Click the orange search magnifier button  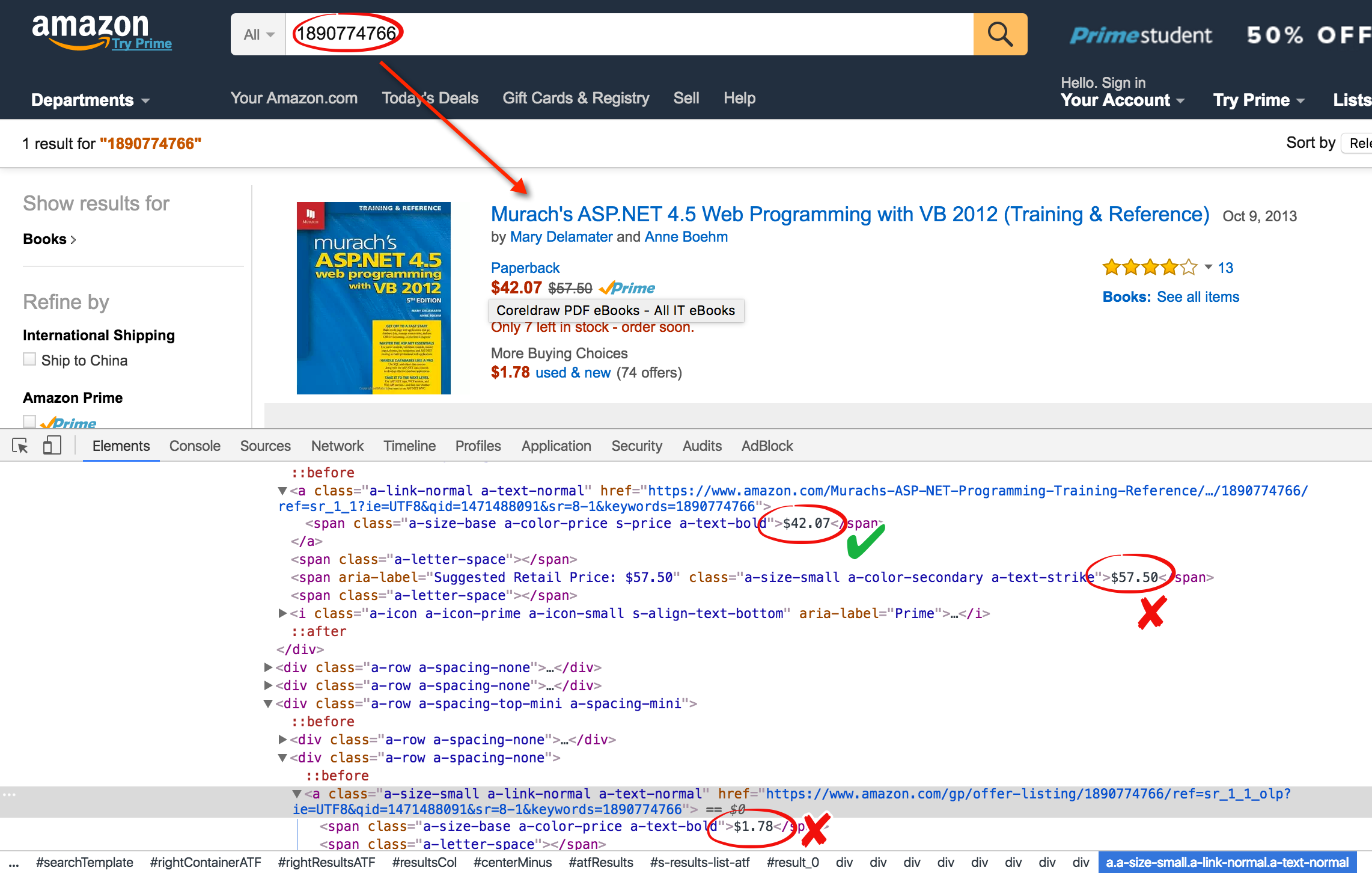click(1000, 34)
